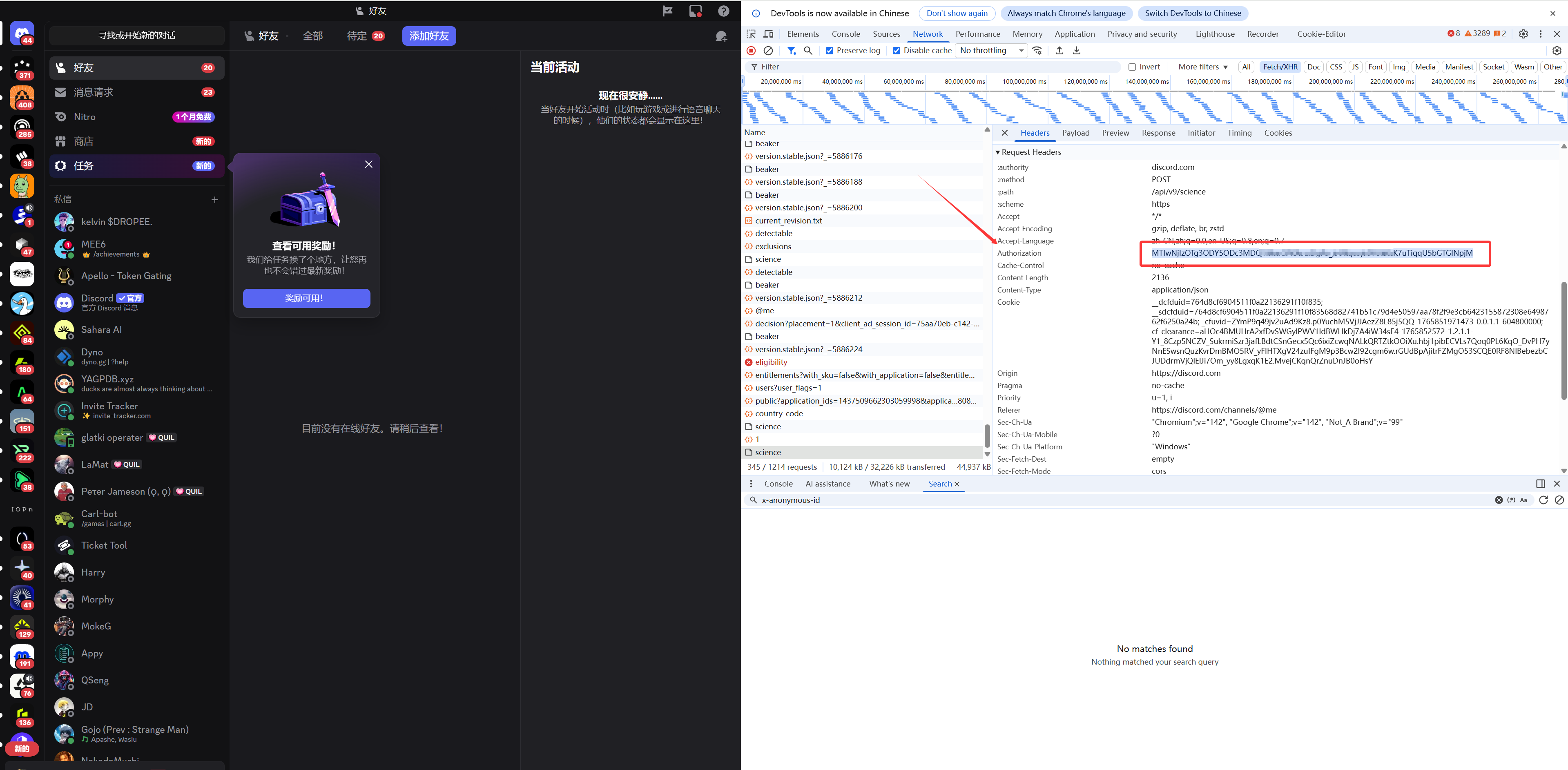Disable the Disable cache checkbox

click(x=897, y=51)
